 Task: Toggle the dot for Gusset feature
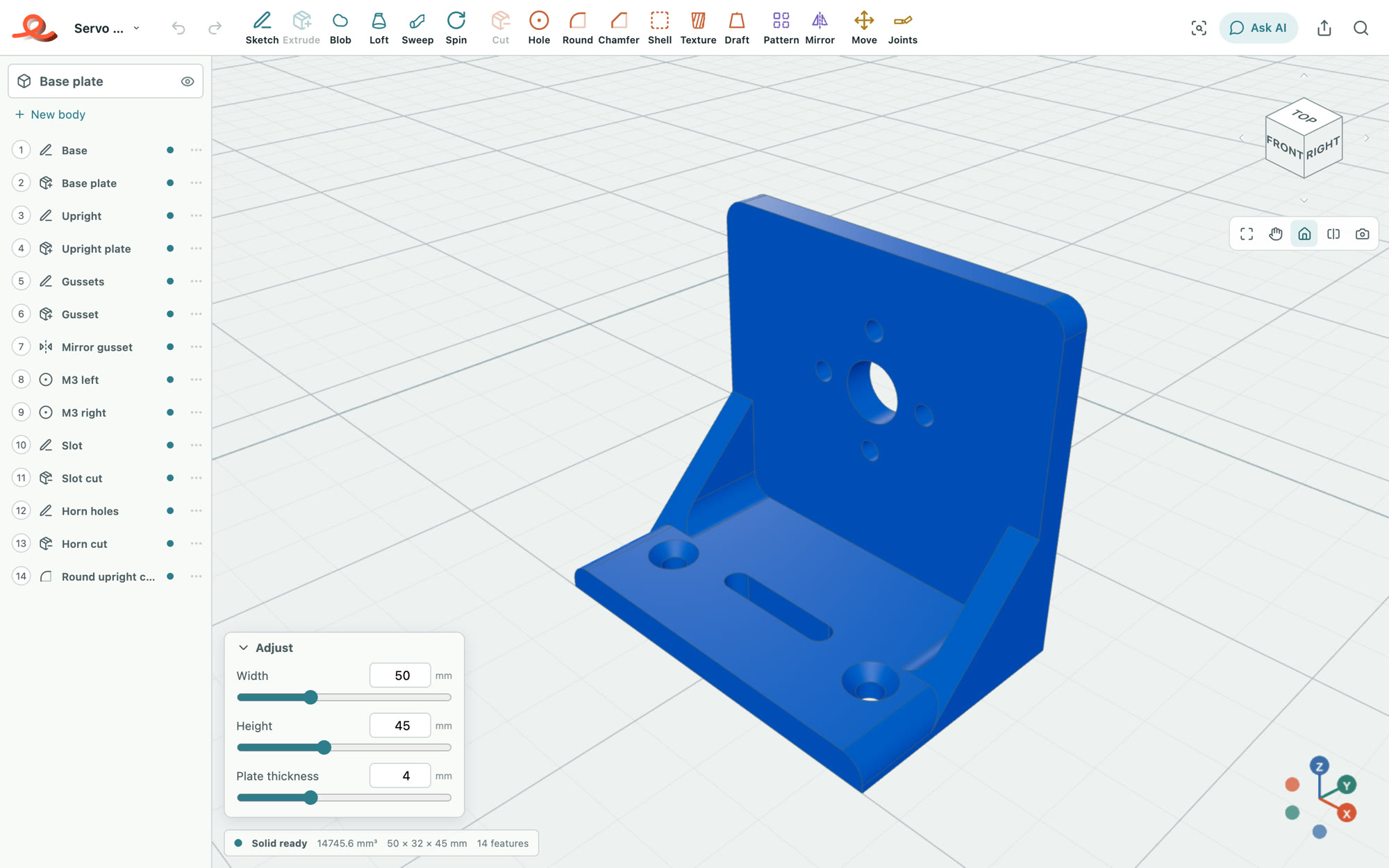click(170, 314)
